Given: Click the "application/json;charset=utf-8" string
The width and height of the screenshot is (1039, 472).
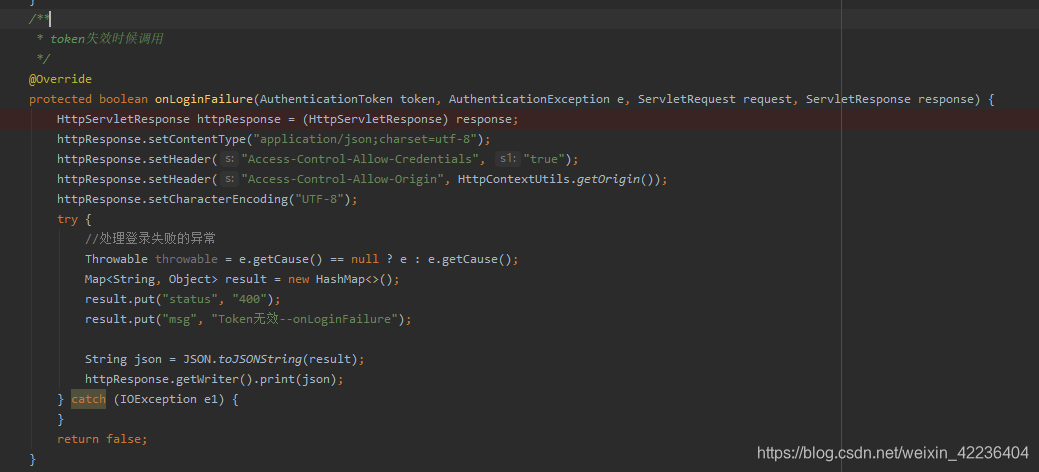Looking at the screenshot, I should coord(364,139).
